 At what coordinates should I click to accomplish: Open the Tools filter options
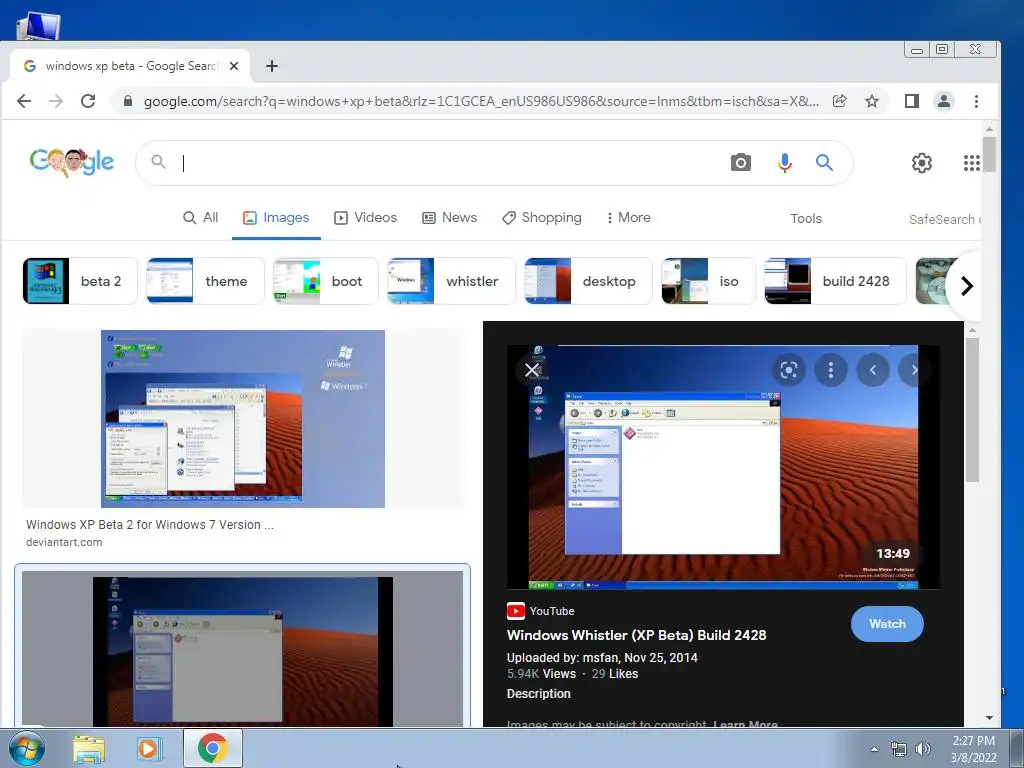tap(806, 219)
